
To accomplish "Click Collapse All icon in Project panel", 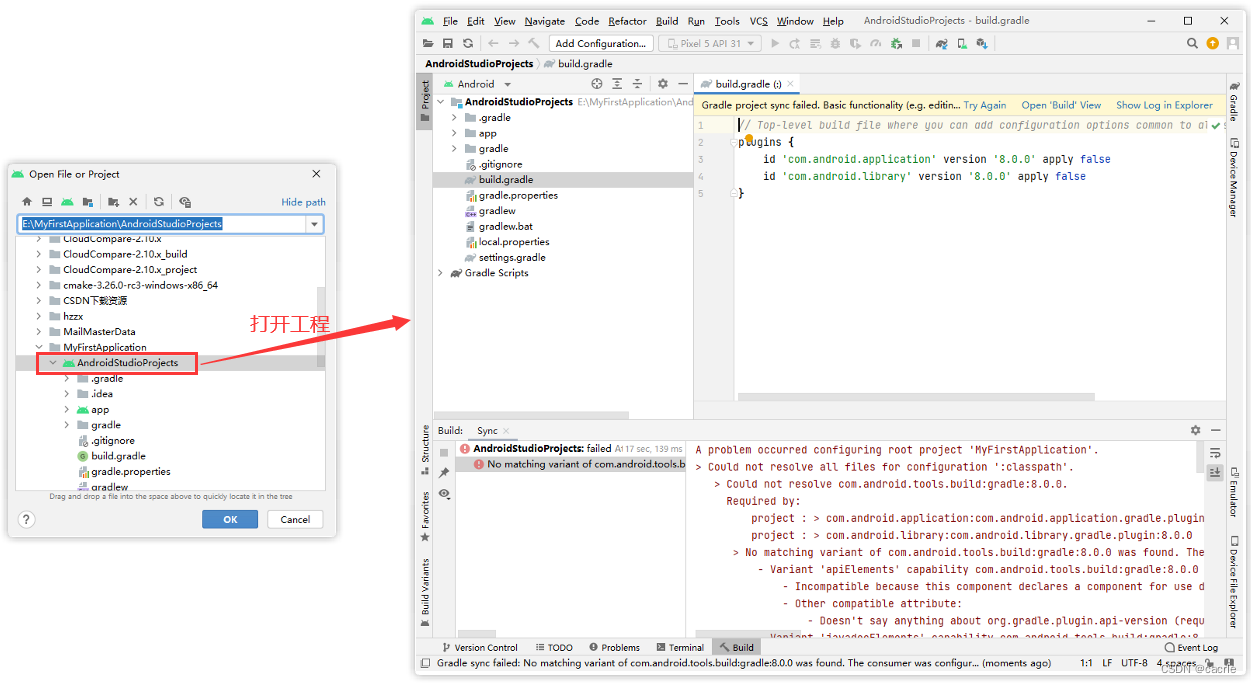I will point(637,84).
